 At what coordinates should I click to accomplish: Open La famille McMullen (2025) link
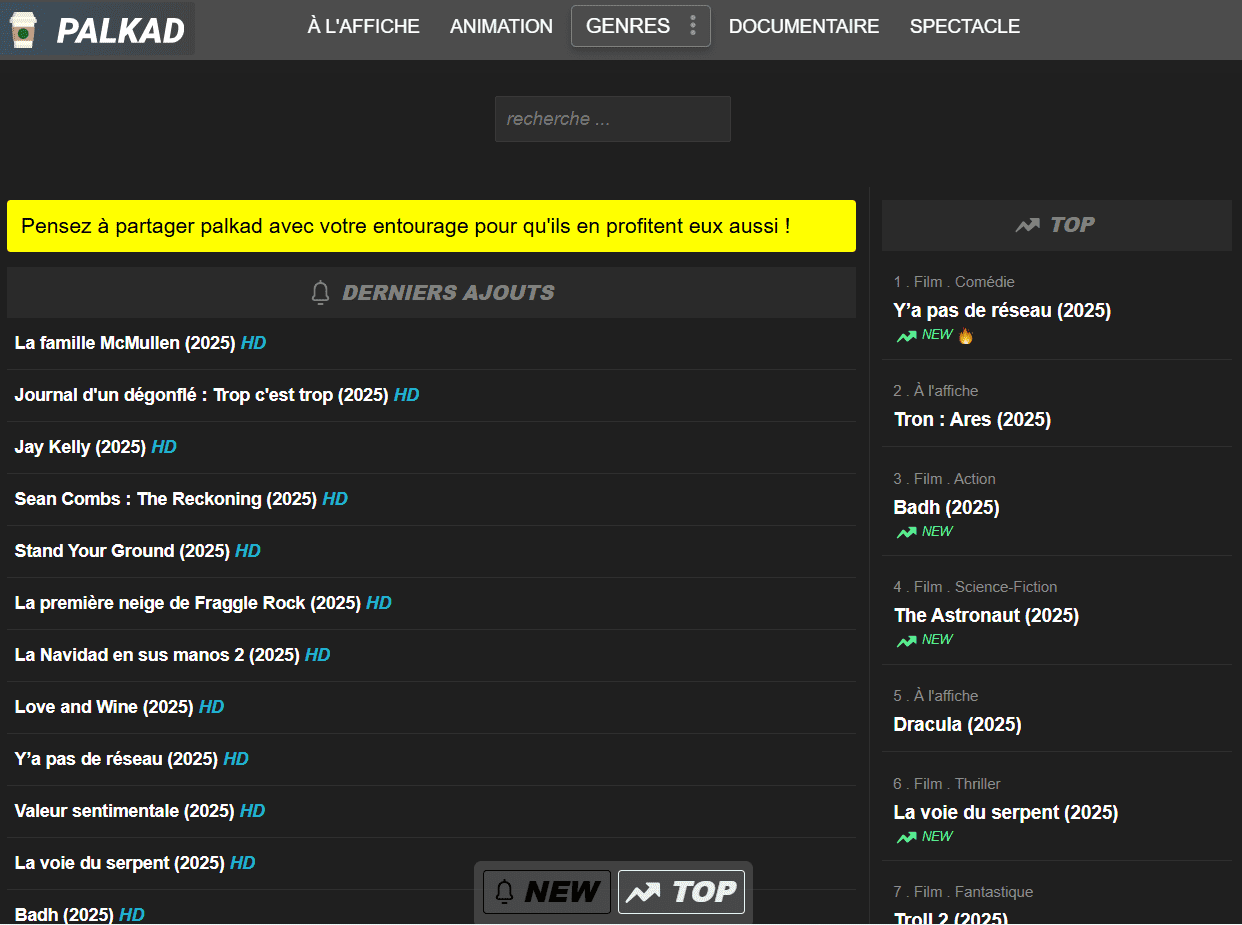pyautogui.click(x=125, y=343)
